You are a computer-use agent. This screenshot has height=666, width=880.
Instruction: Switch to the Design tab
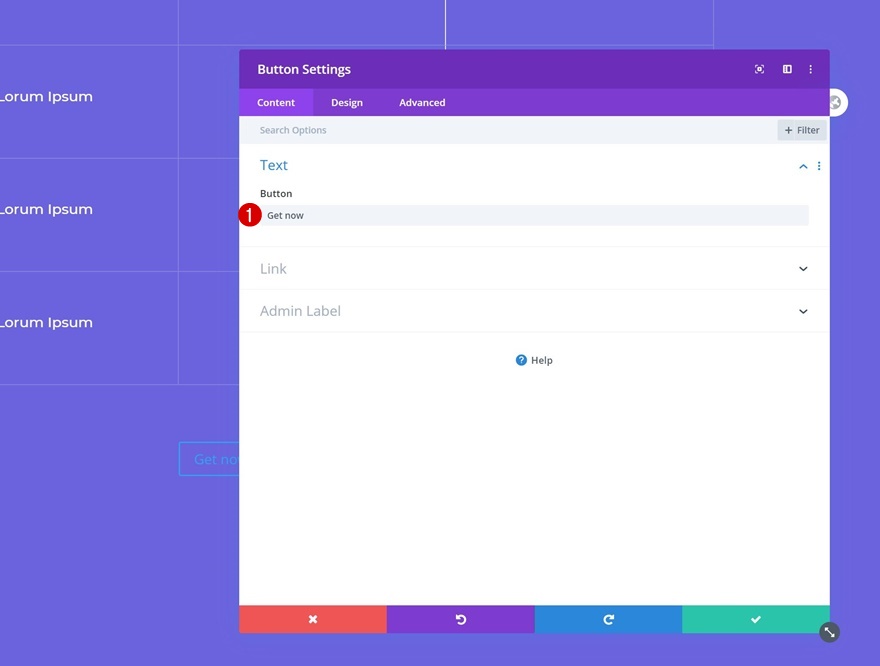pyautogui.click(x=347, y=103)
